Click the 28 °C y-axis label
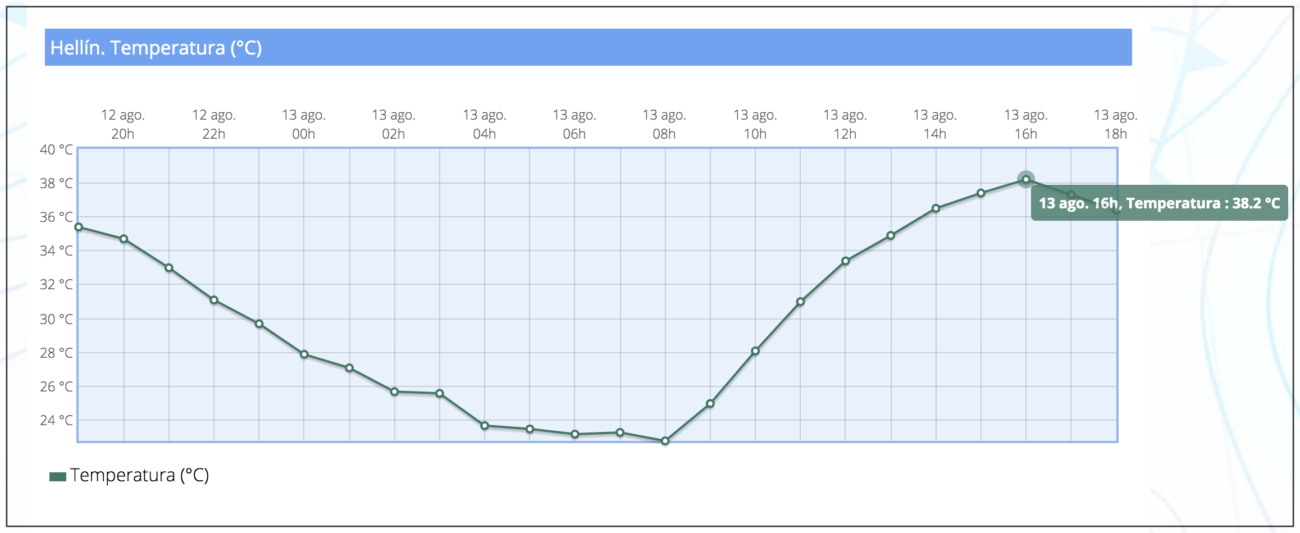 click(56, 353)
